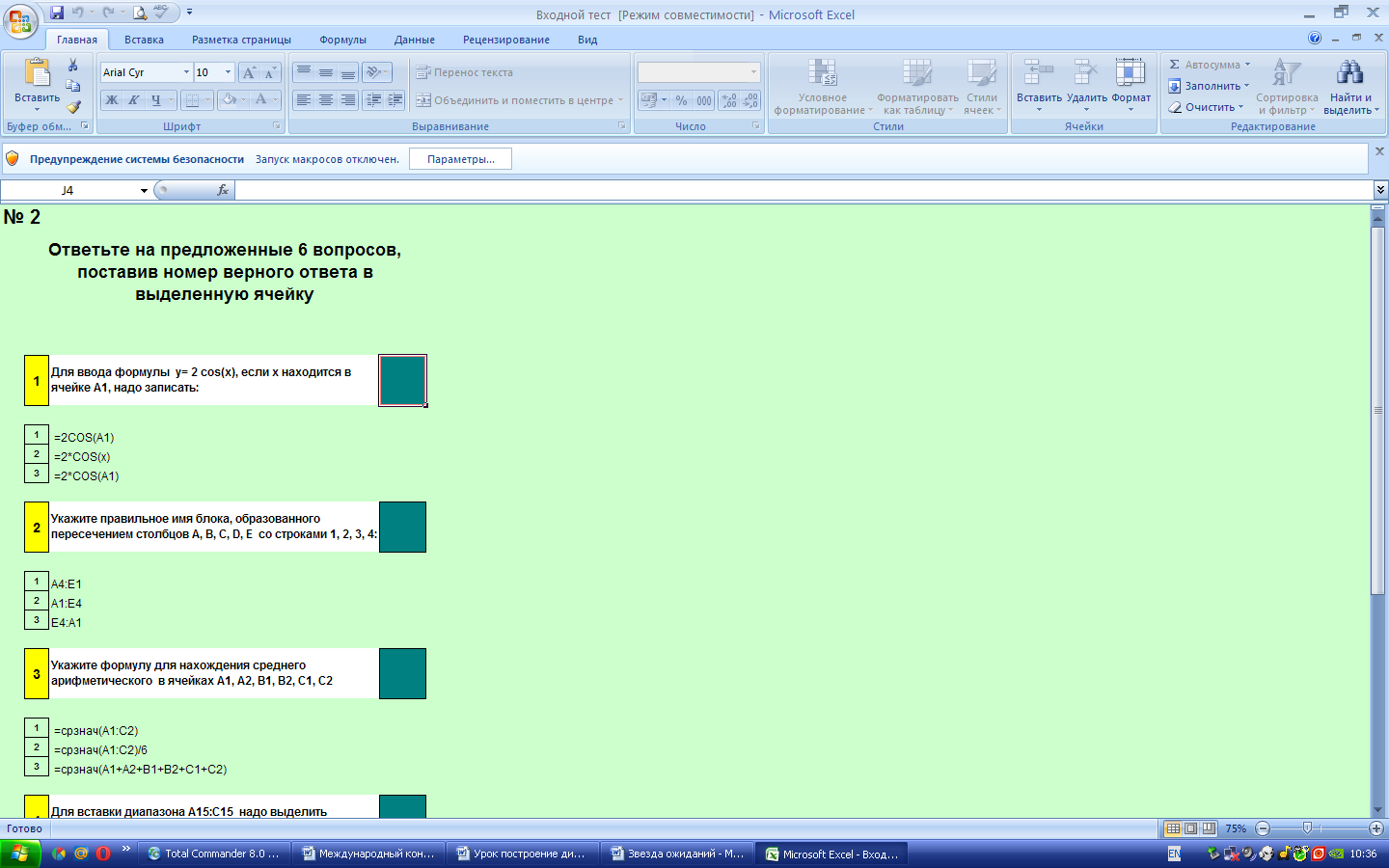Click the Increase Font Size icon

249,72
